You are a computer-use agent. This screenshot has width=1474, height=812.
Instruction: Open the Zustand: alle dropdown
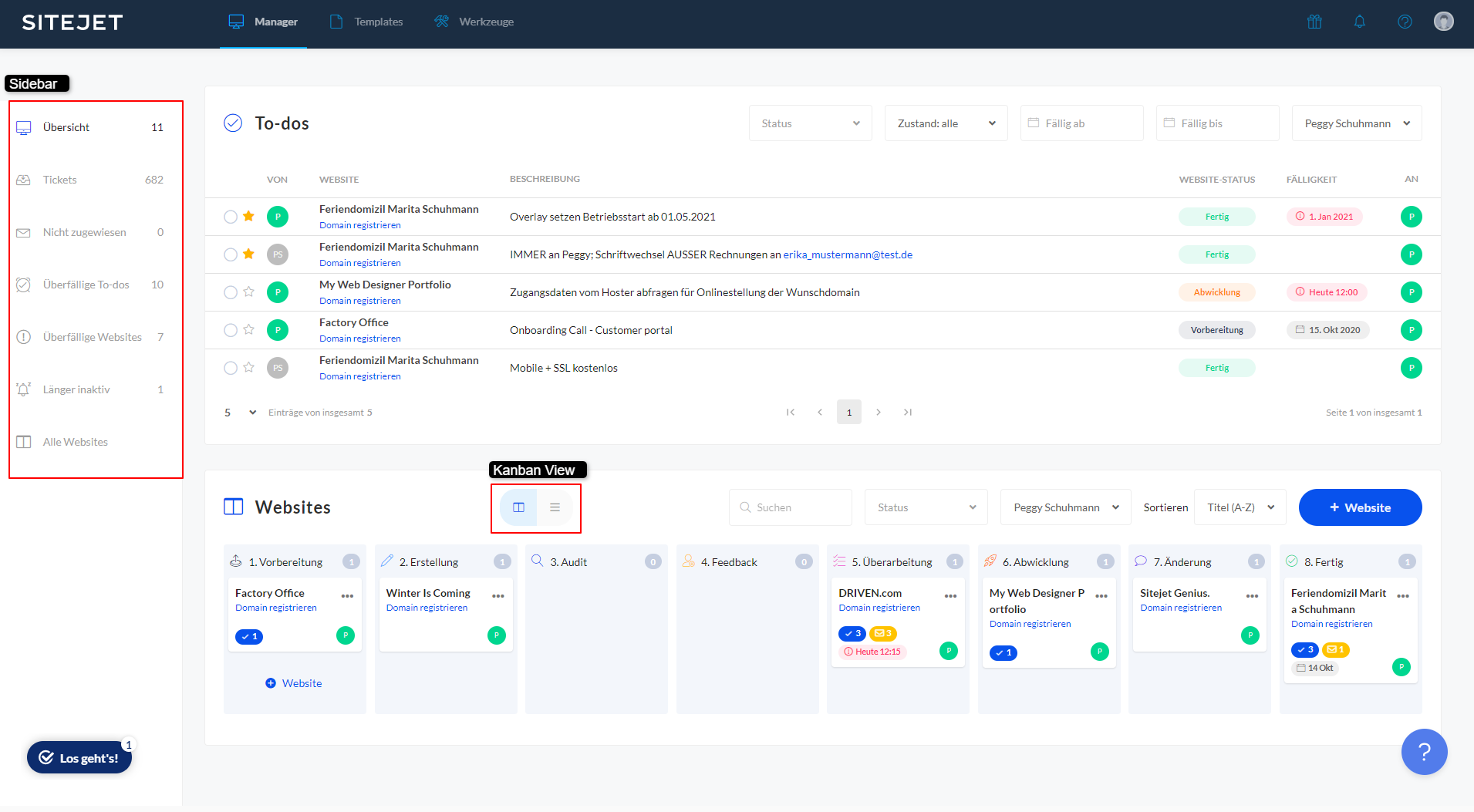pos(946,123)
